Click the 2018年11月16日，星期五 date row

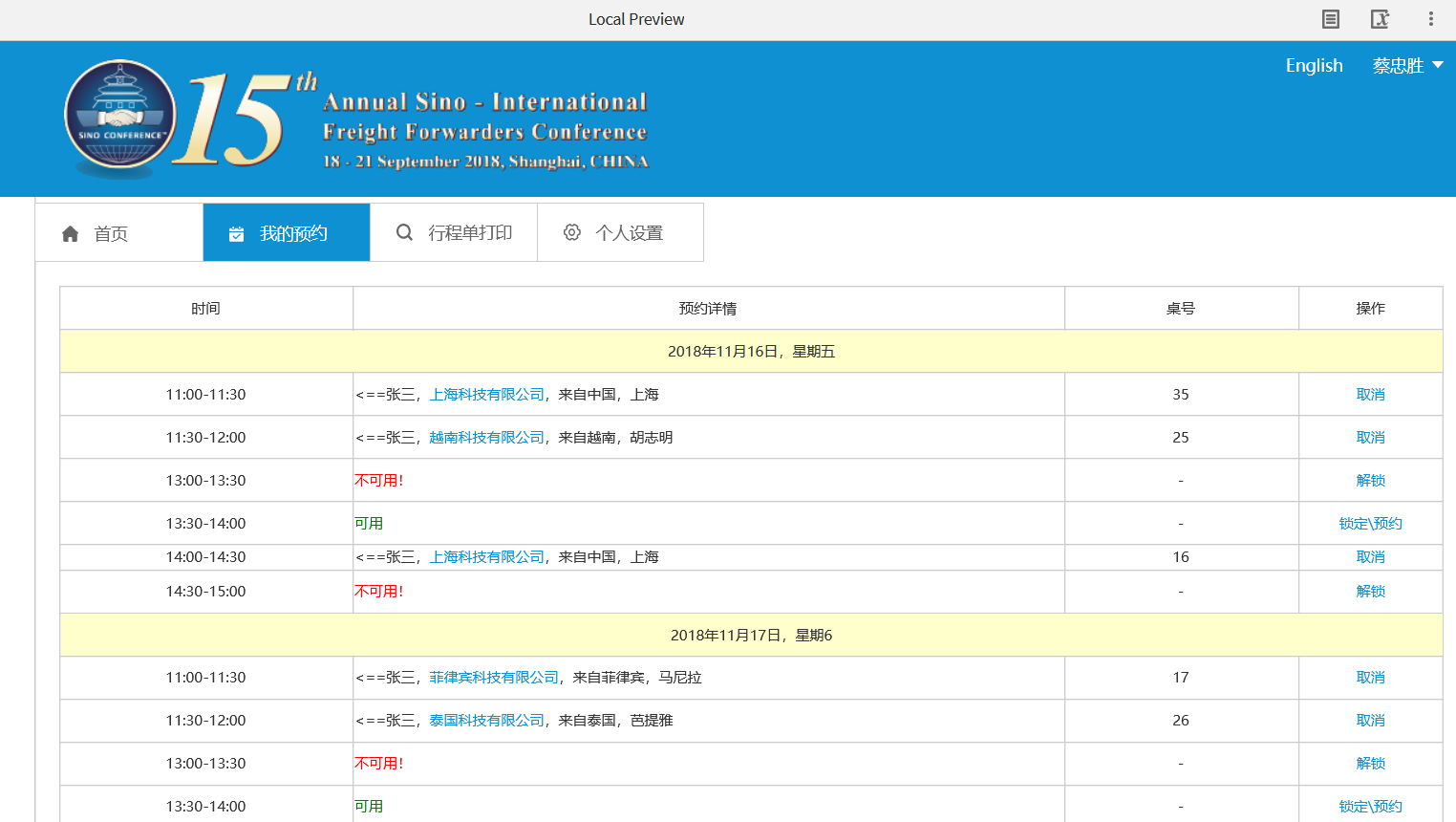(x=751, y=352)
